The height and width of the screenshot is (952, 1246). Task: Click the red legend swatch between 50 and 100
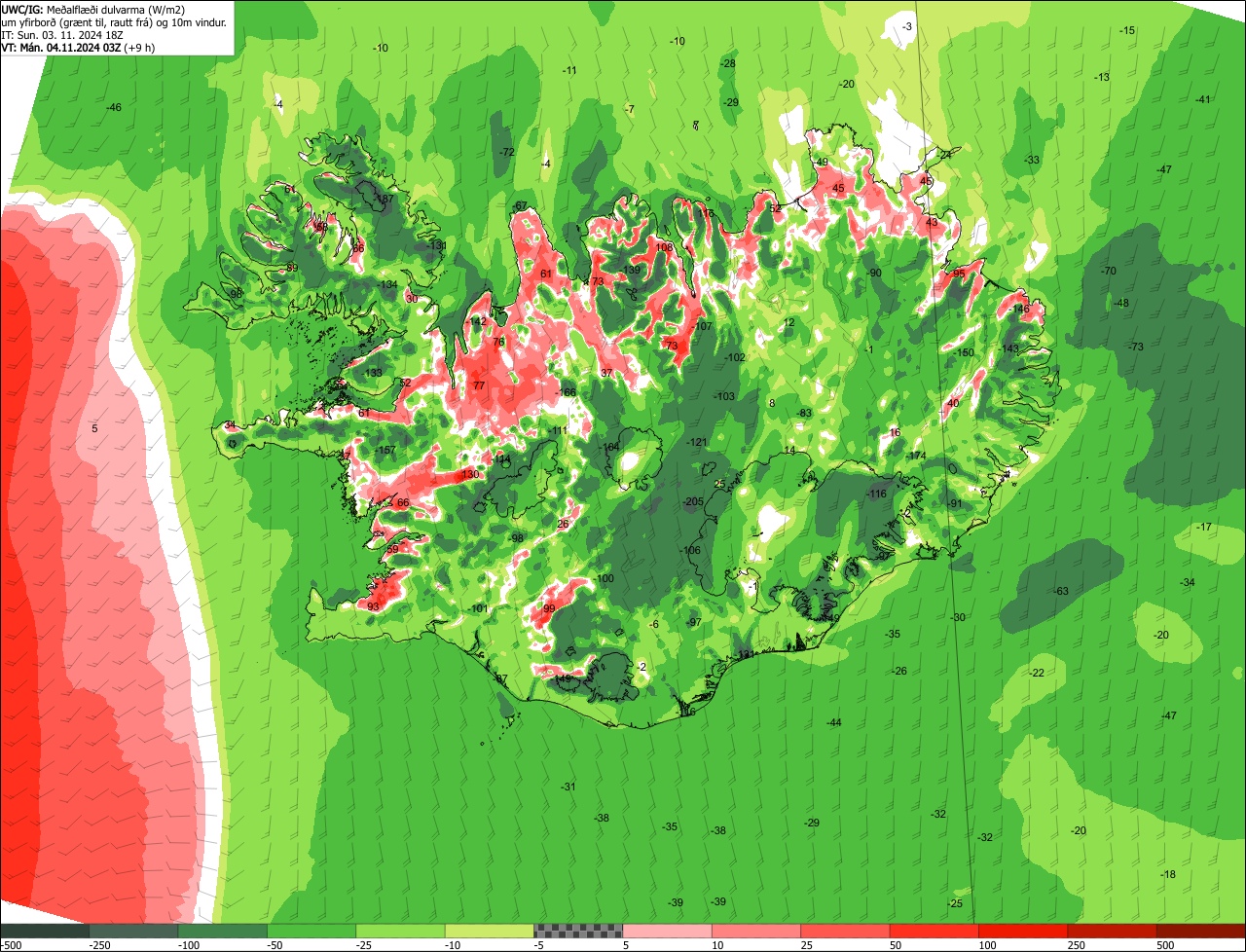[934, 931]
